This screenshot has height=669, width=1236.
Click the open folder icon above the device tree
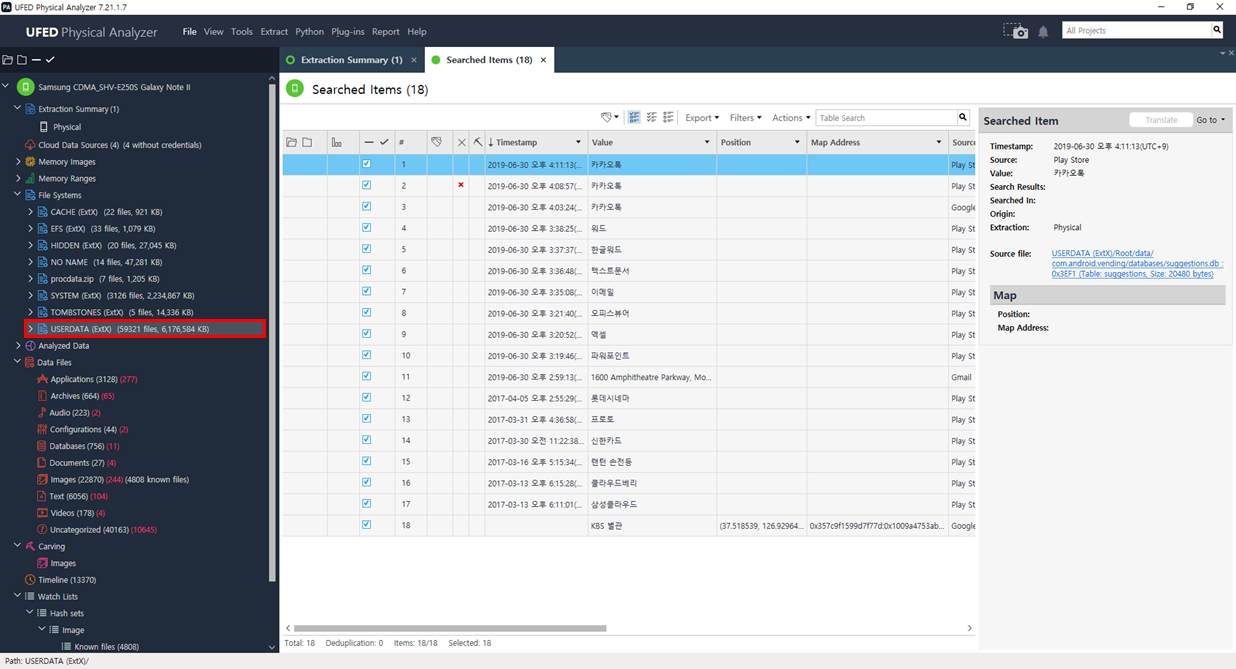pos(8,60)
